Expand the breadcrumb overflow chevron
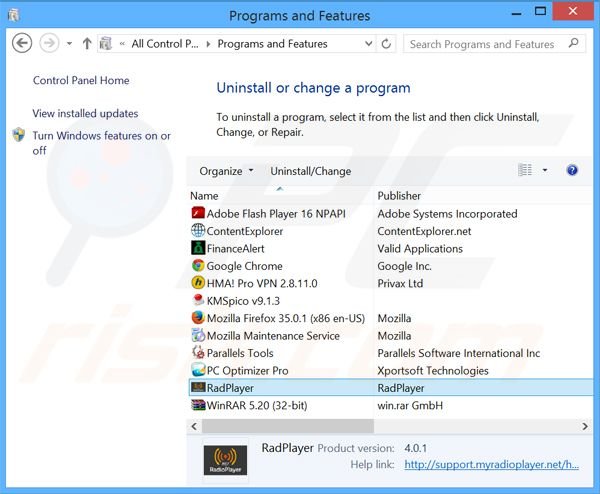The height and width of the screenshot is (494, 600). pyautogui.click(x=122, y=44)
